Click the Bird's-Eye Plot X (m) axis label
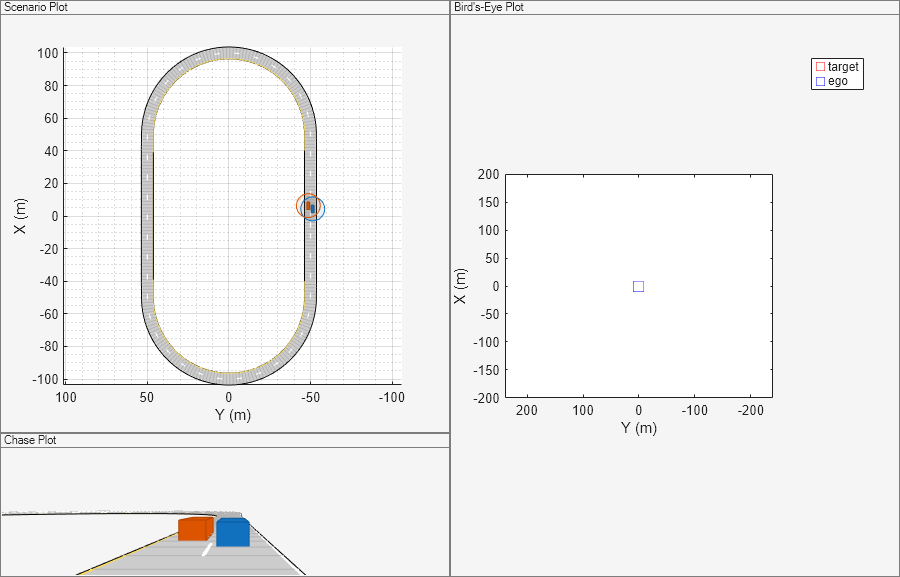This screenshot has width=900, height=577. coord(460,286)
